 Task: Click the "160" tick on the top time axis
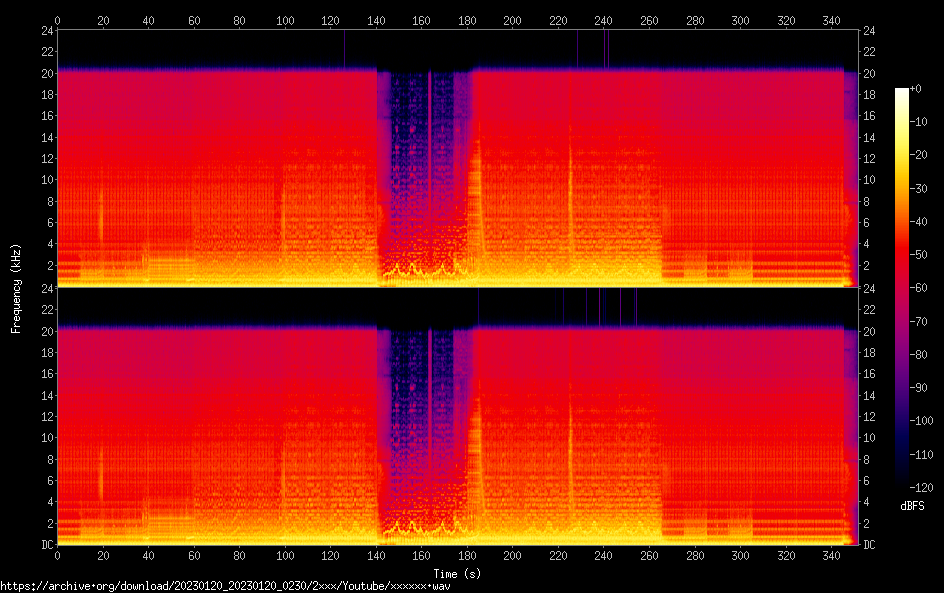pos(421,20)
